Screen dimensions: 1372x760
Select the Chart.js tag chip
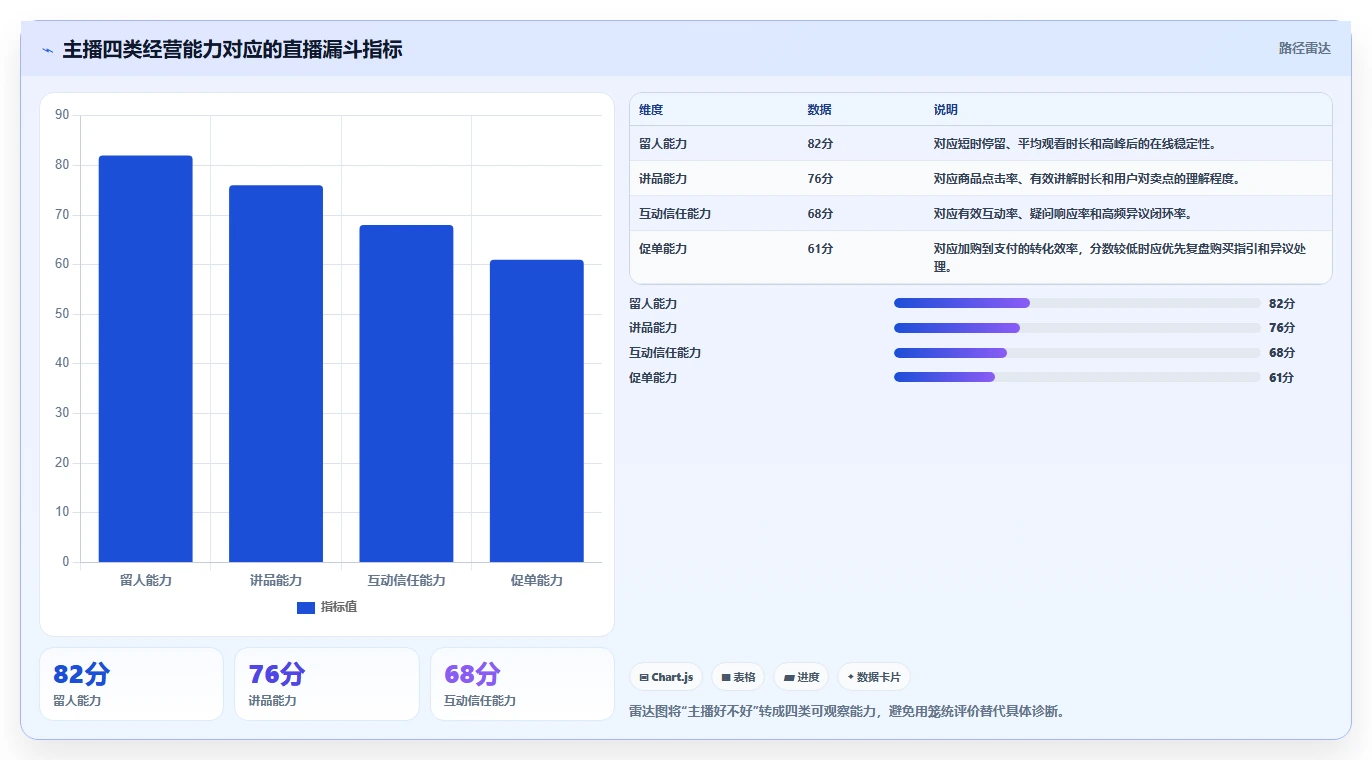(666, 677)
